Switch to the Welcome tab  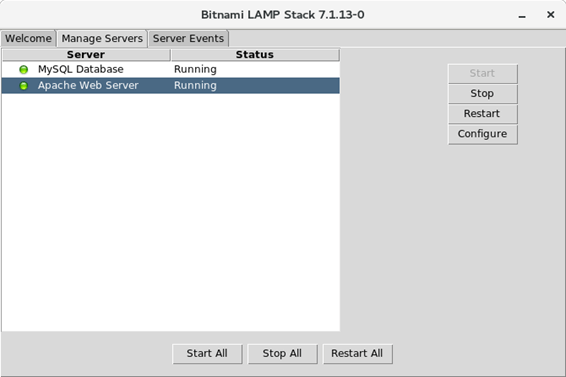28,39
